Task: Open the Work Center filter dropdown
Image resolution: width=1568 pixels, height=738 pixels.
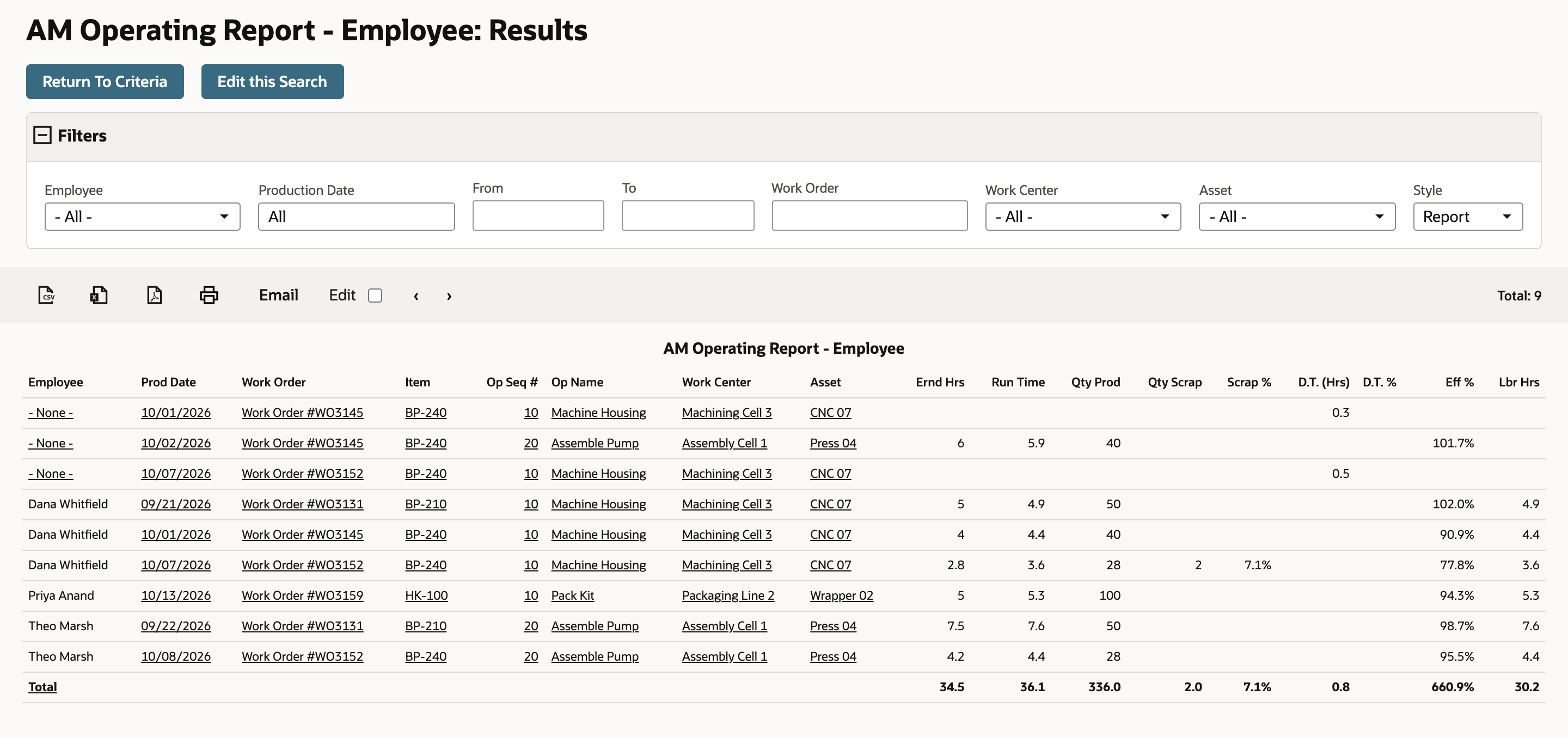Action: click(x=1083, y=217)
